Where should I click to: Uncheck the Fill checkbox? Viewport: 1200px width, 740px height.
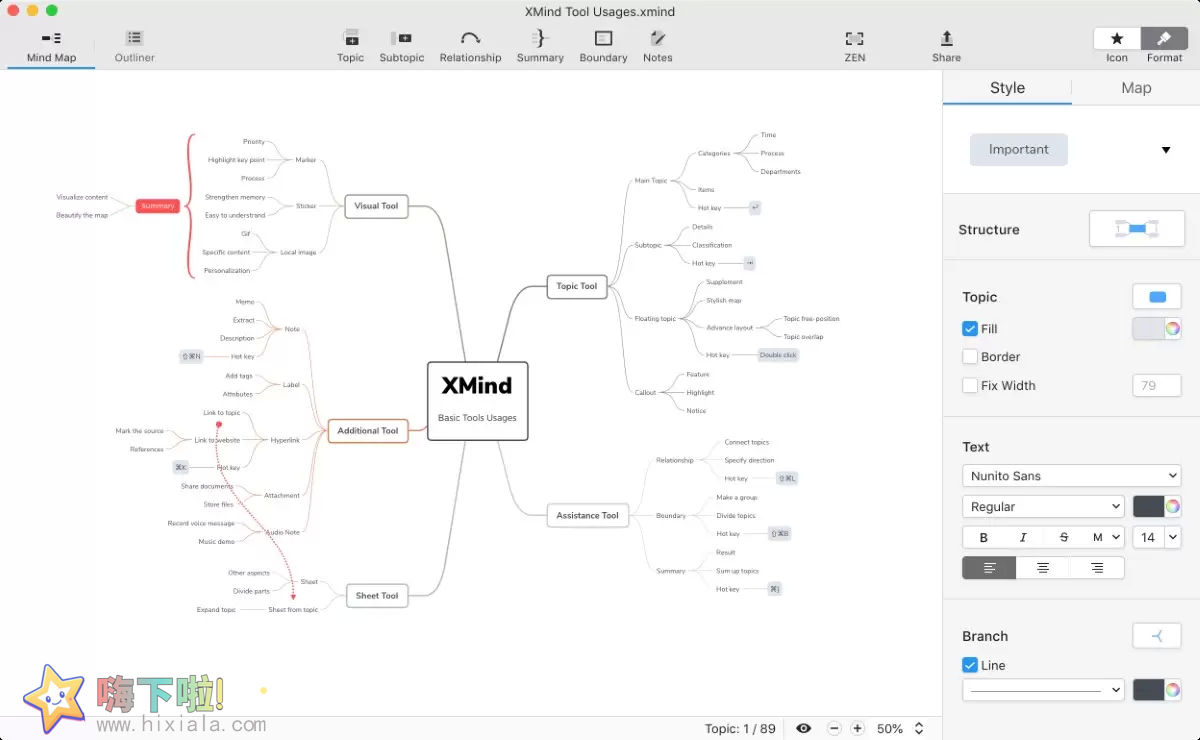[970, 329]
